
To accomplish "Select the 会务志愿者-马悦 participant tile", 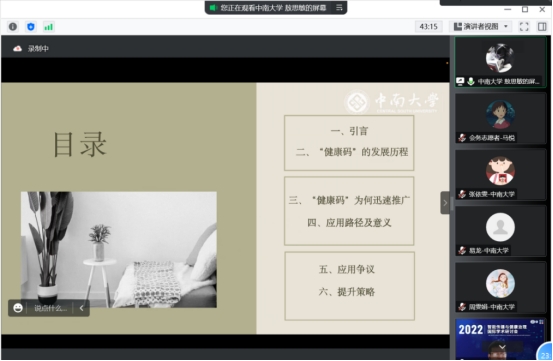I will coord(500,118).
